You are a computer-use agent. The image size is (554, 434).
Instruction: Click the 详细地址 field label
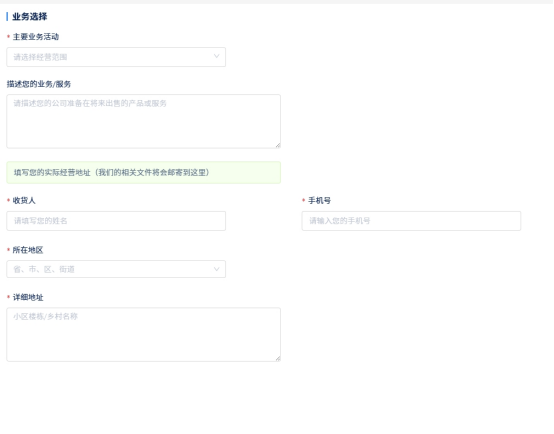pos(28,297)
